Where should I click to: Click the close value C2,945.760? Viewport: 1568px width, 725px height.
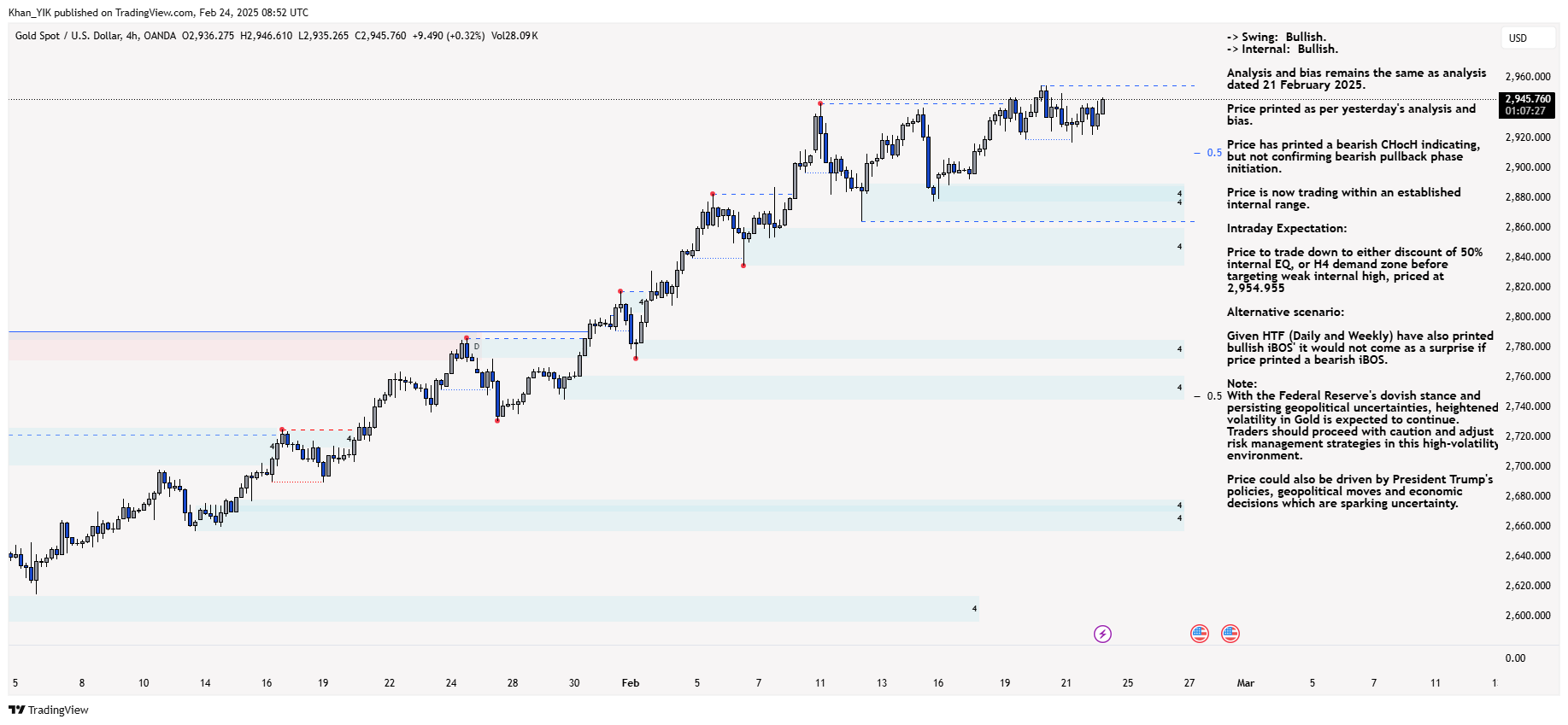pyautogui.click(x=380, y=36)
